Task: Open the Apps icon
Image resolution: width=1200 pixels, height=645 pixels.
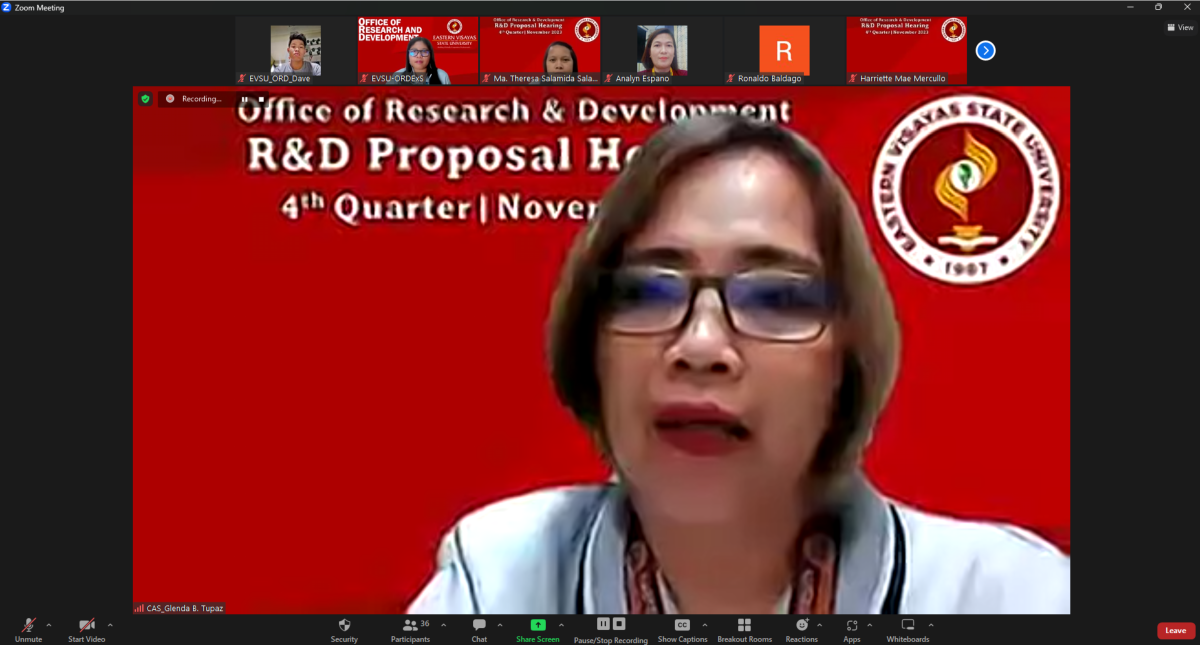Action: (851, 625)
